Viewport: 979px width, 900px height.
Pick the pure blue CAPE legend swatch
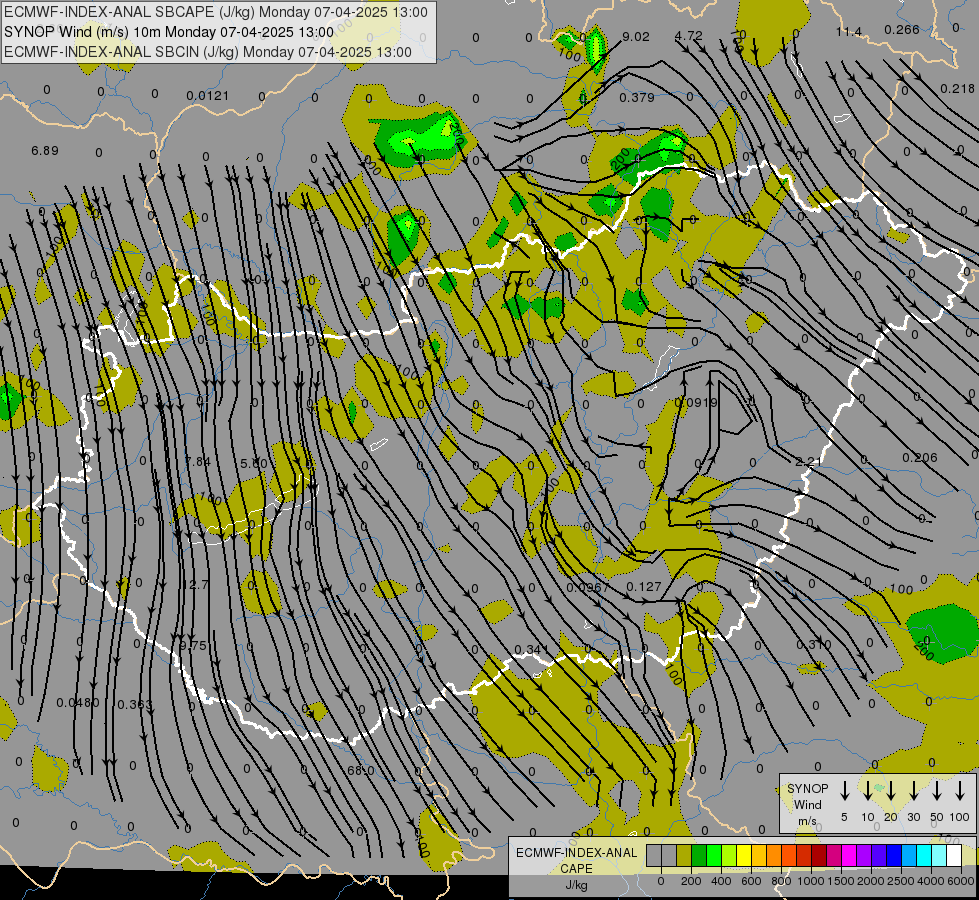point(894,856)
